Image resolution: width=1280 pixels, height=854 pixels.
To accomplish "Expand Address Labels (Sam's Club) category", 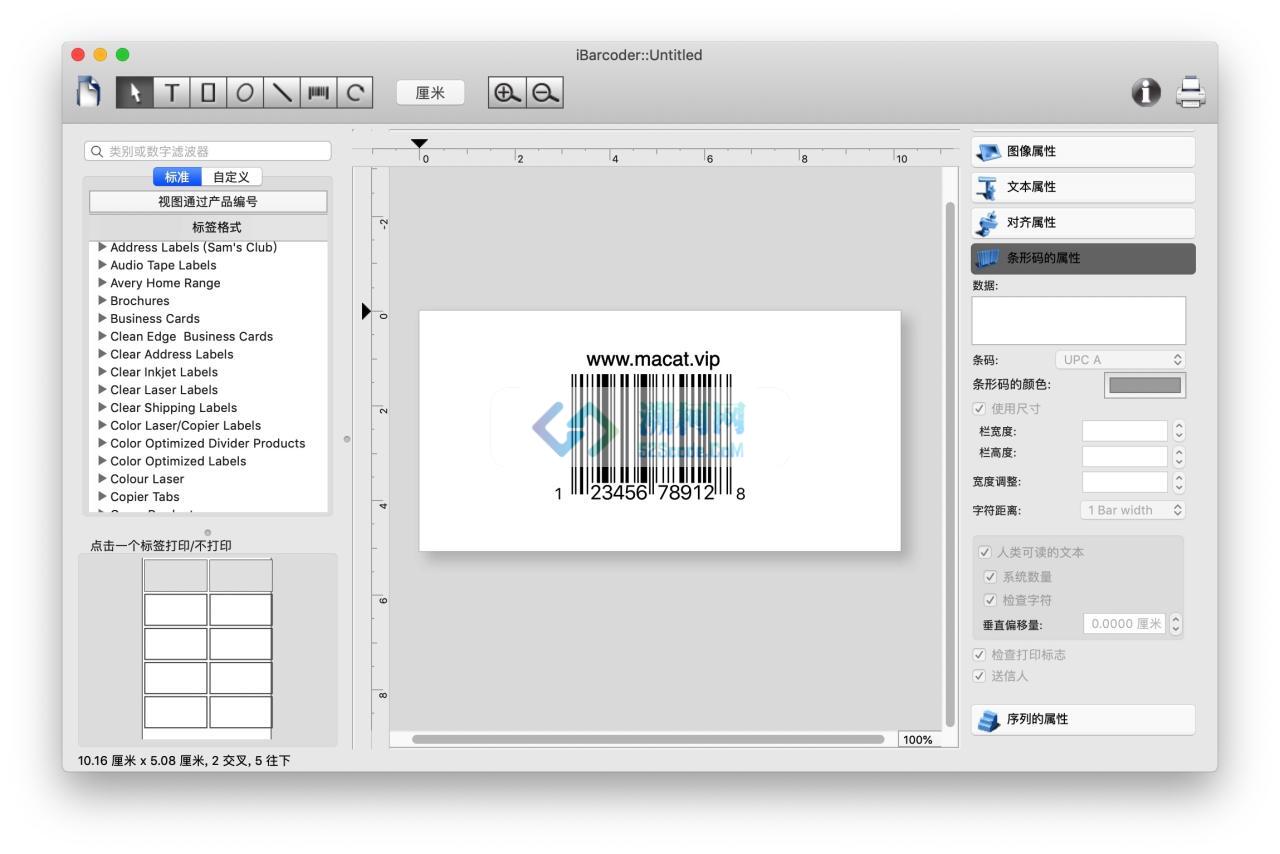I will pyautogui.click(x=102, y=247).
